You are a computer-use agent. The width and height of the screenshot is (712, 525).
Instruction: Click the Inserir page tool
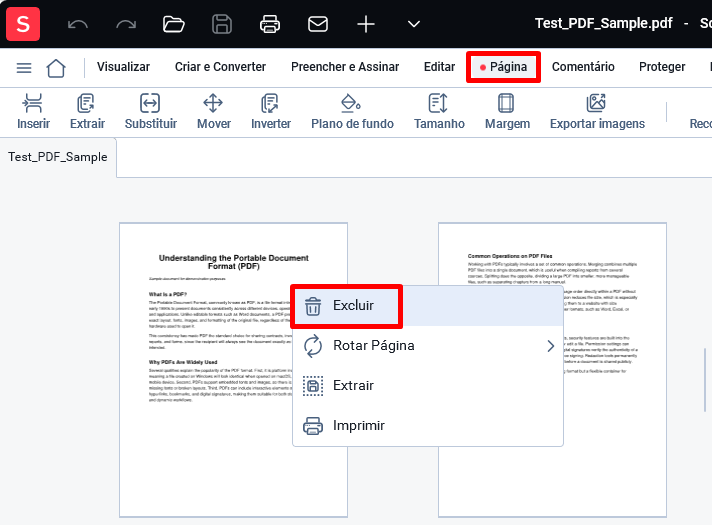coord(33,112)
